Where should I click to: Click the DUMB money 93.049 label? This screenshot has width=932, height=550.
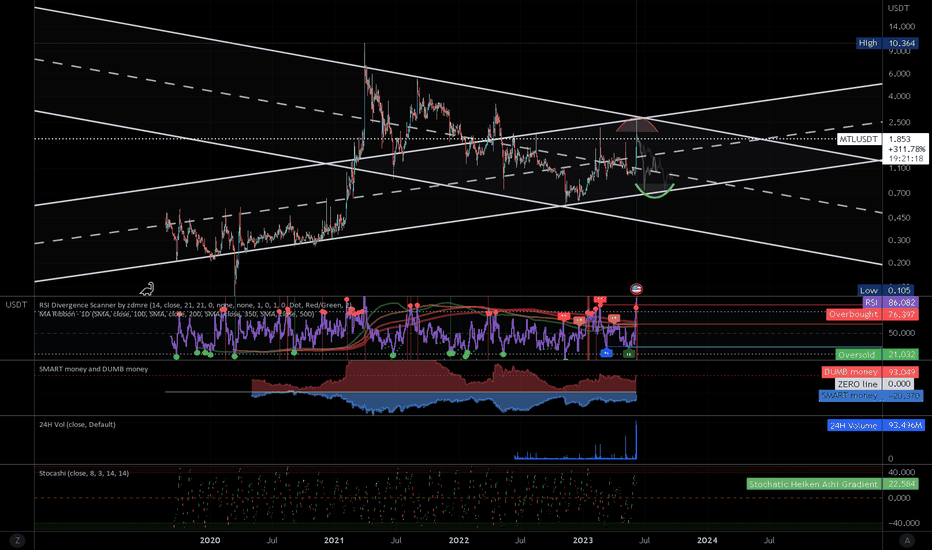[x=870, y=372]
